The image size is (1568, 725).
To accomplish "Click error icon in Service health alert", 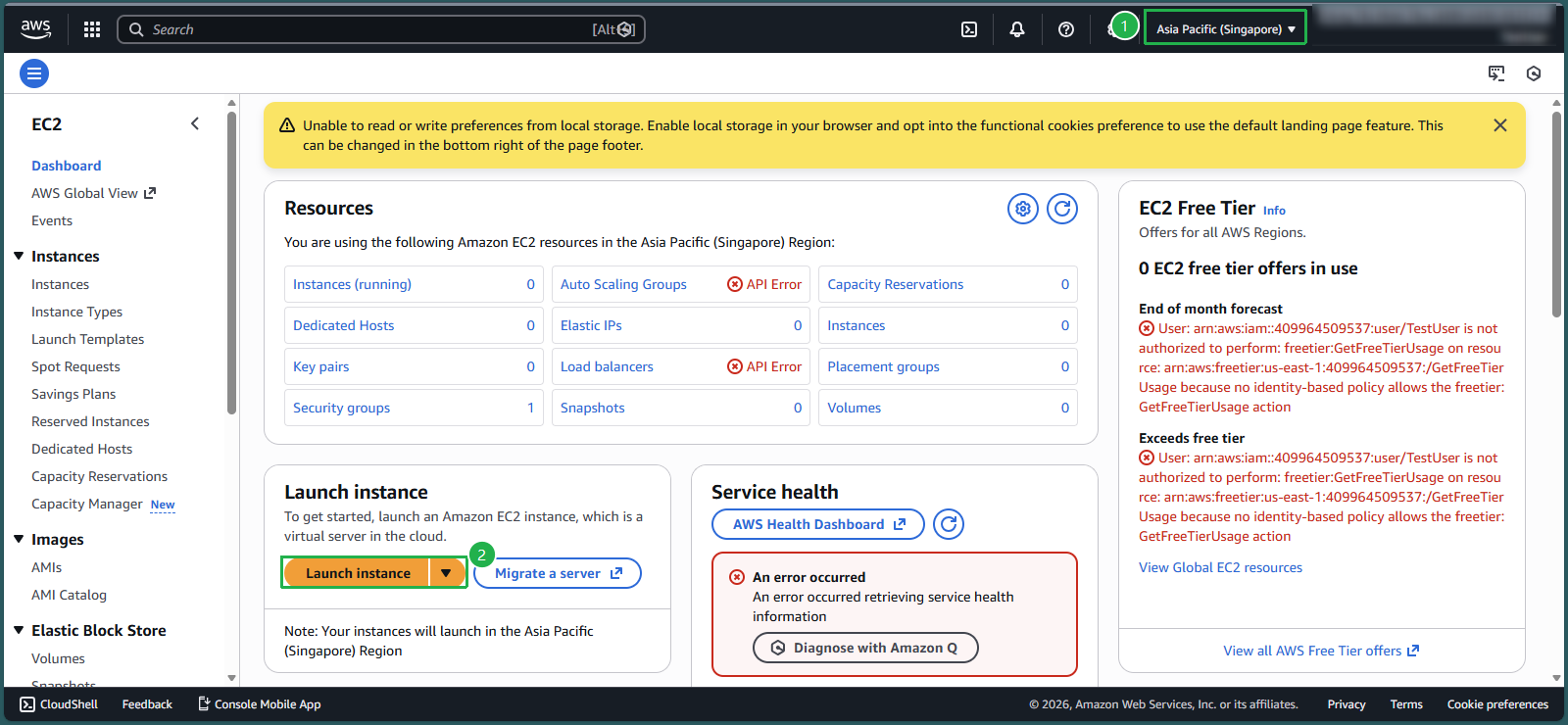I will pos(737,577).
